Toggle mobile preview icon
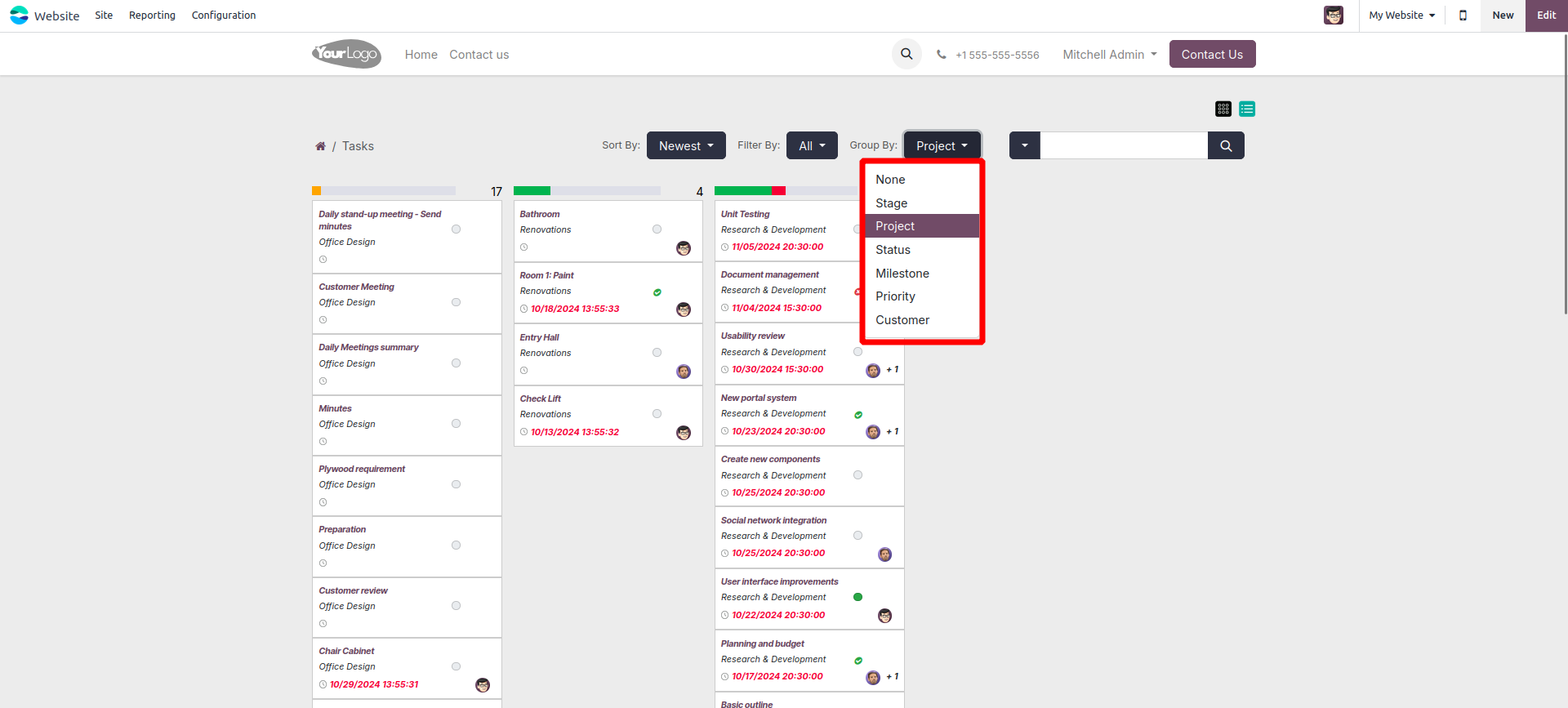This screenshot has width=1568, height=708. pos(1463,16)
